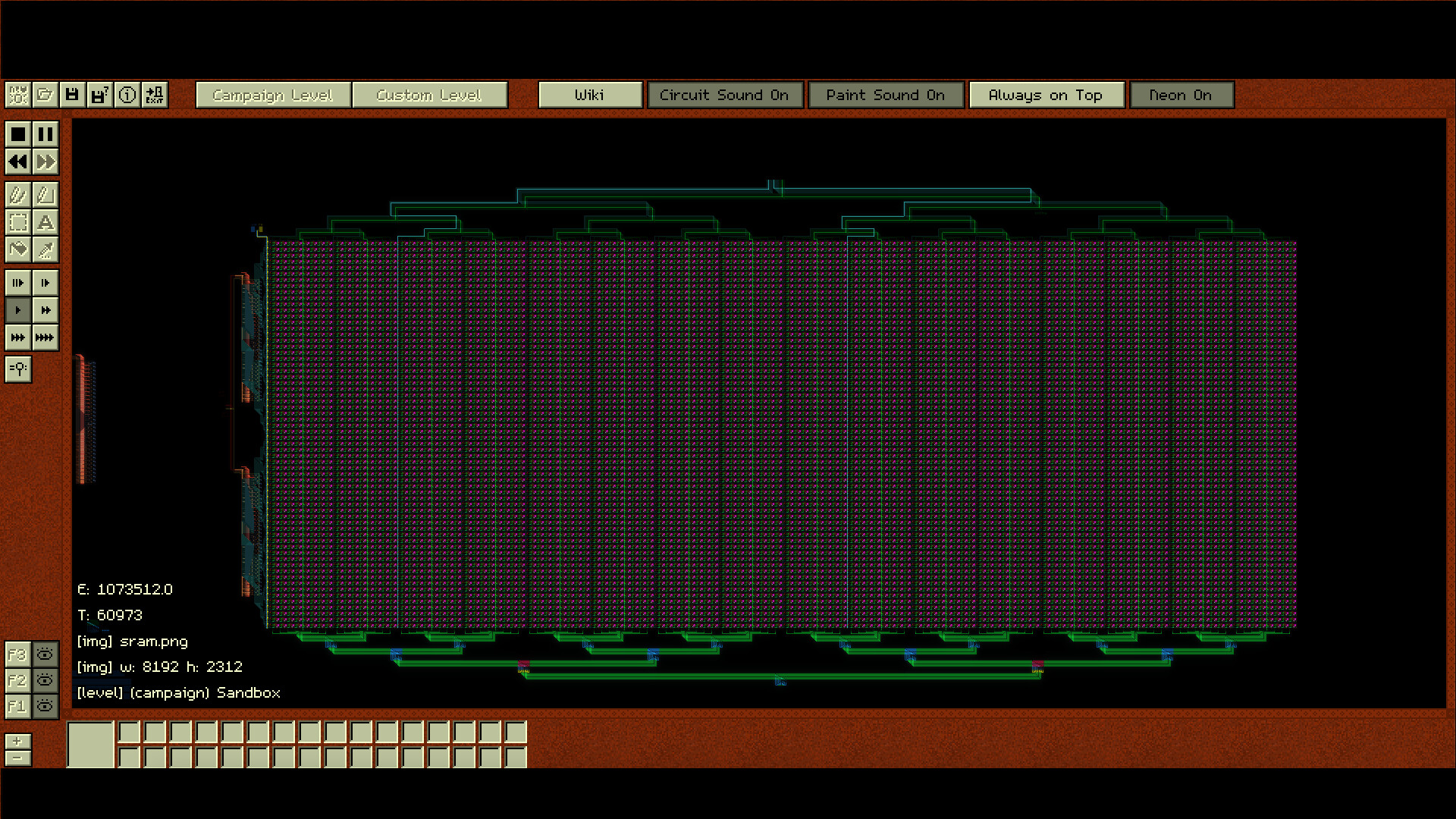Screen dimensions: 1456x819
Task: Click the info circle icon
Action: (x=127, y=95)
